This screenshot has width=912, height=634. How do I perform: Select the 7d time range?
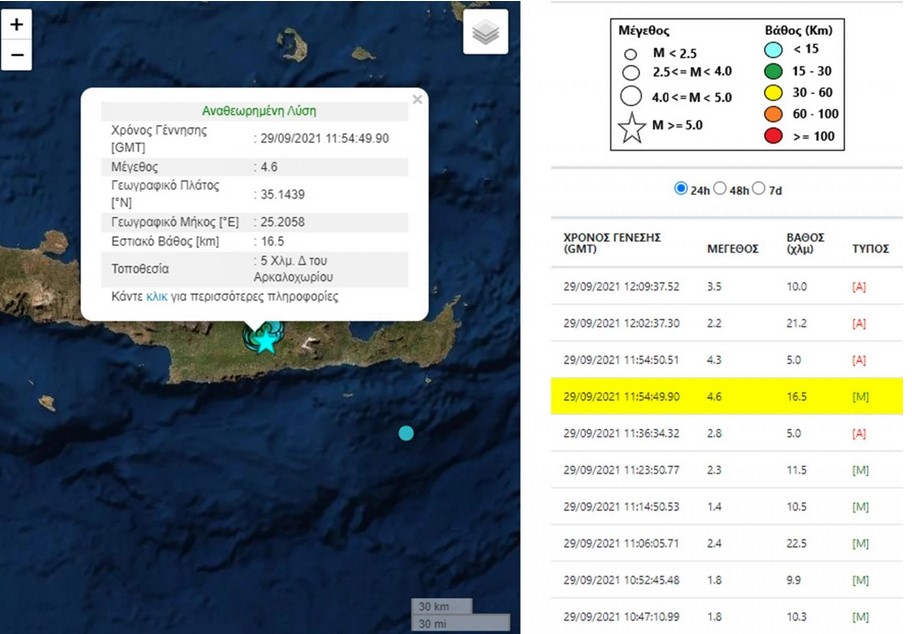tap(758, 188)
